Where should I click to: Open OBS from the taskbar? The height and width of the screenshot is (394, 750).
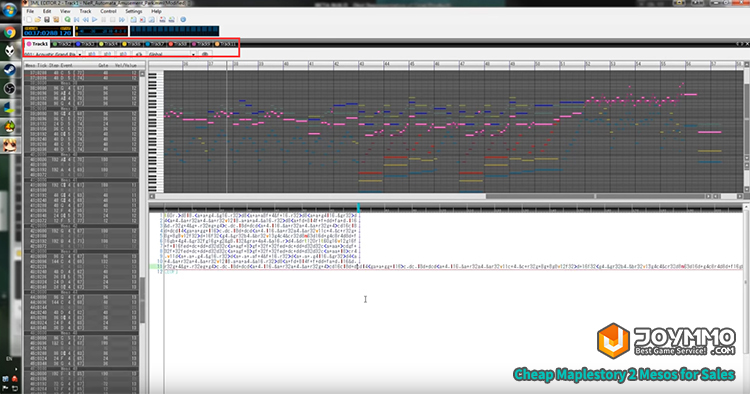(x=10, y=88)
